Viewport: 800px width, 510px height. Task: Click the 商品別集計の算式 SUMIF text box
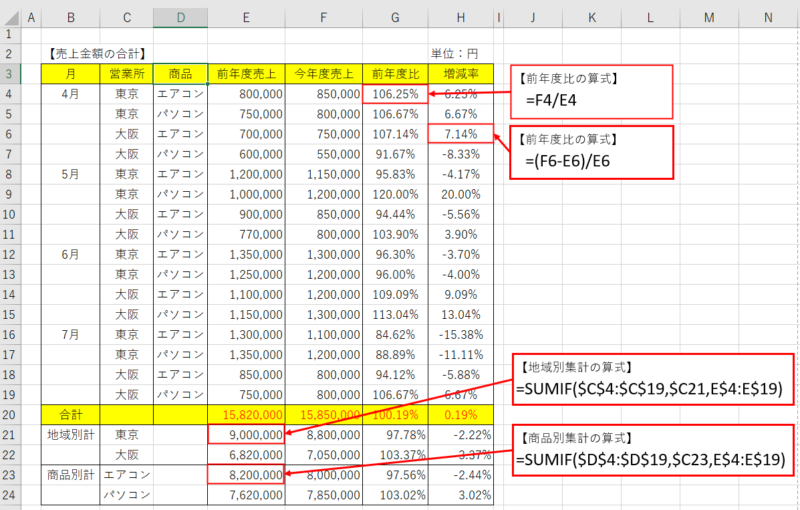[653, 450]
